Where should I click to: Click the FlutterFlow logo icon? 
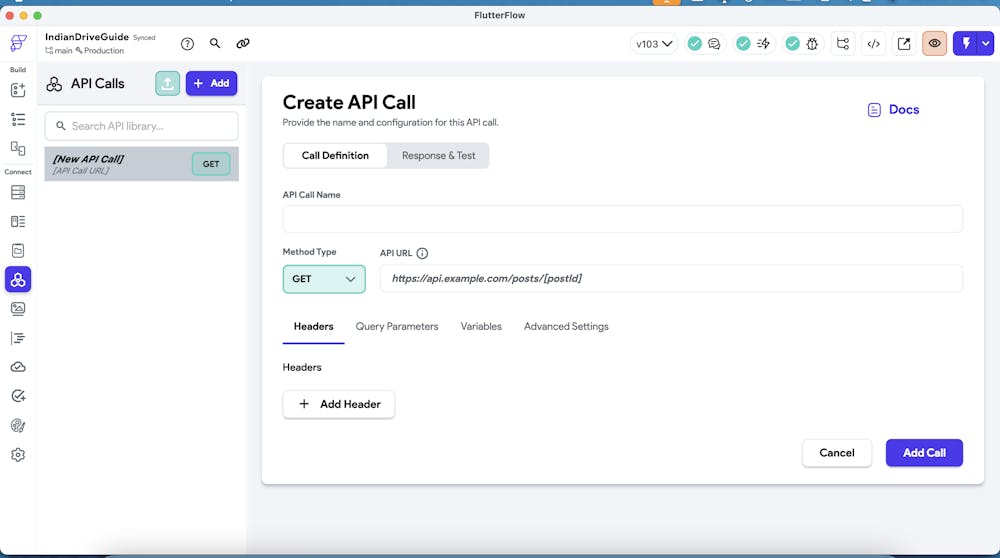click(18, 43)
